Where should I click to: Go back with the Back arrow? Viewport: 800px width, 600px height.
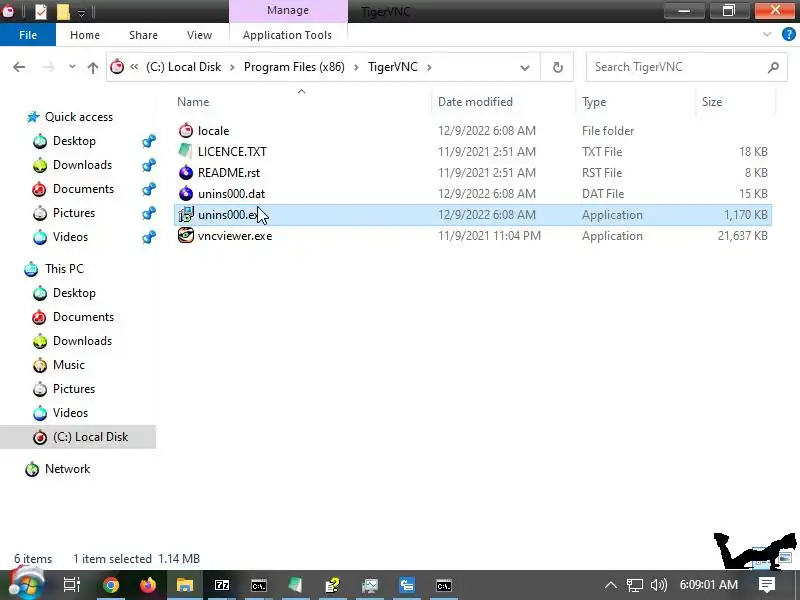click(x=19, y=67)
